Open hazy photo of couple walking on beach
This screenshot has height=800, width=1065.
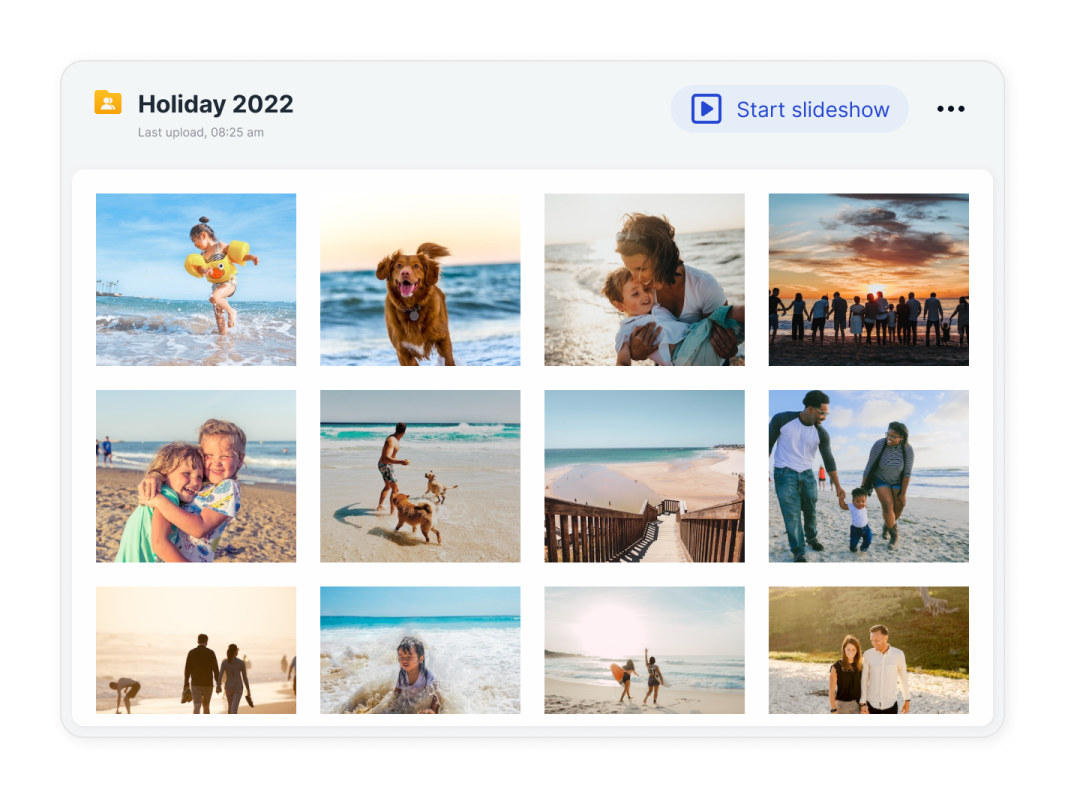(196, 650)
